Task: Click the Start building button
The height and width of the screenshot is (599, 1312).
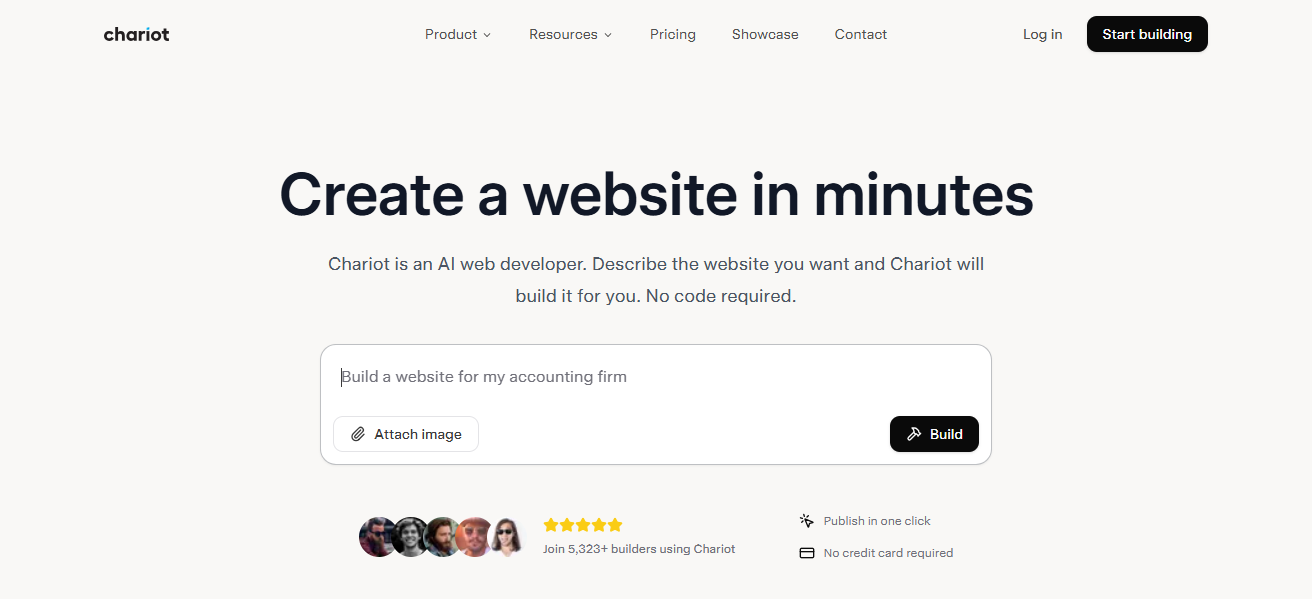Action: pos(1147,34)
